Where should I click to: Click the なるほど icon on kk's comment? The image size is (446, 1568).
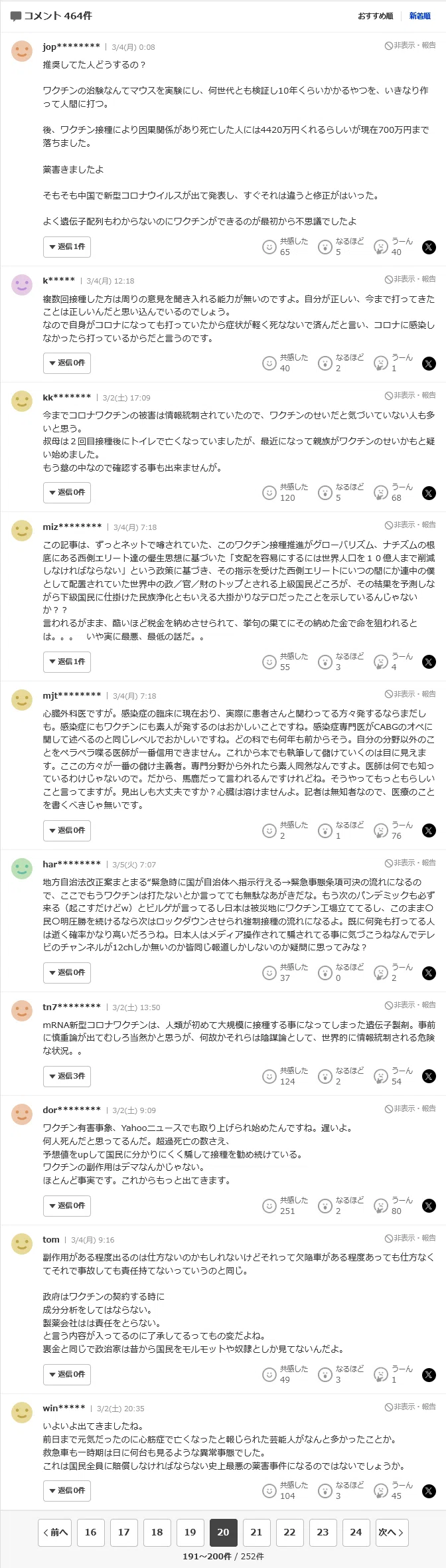pos(325,493)
